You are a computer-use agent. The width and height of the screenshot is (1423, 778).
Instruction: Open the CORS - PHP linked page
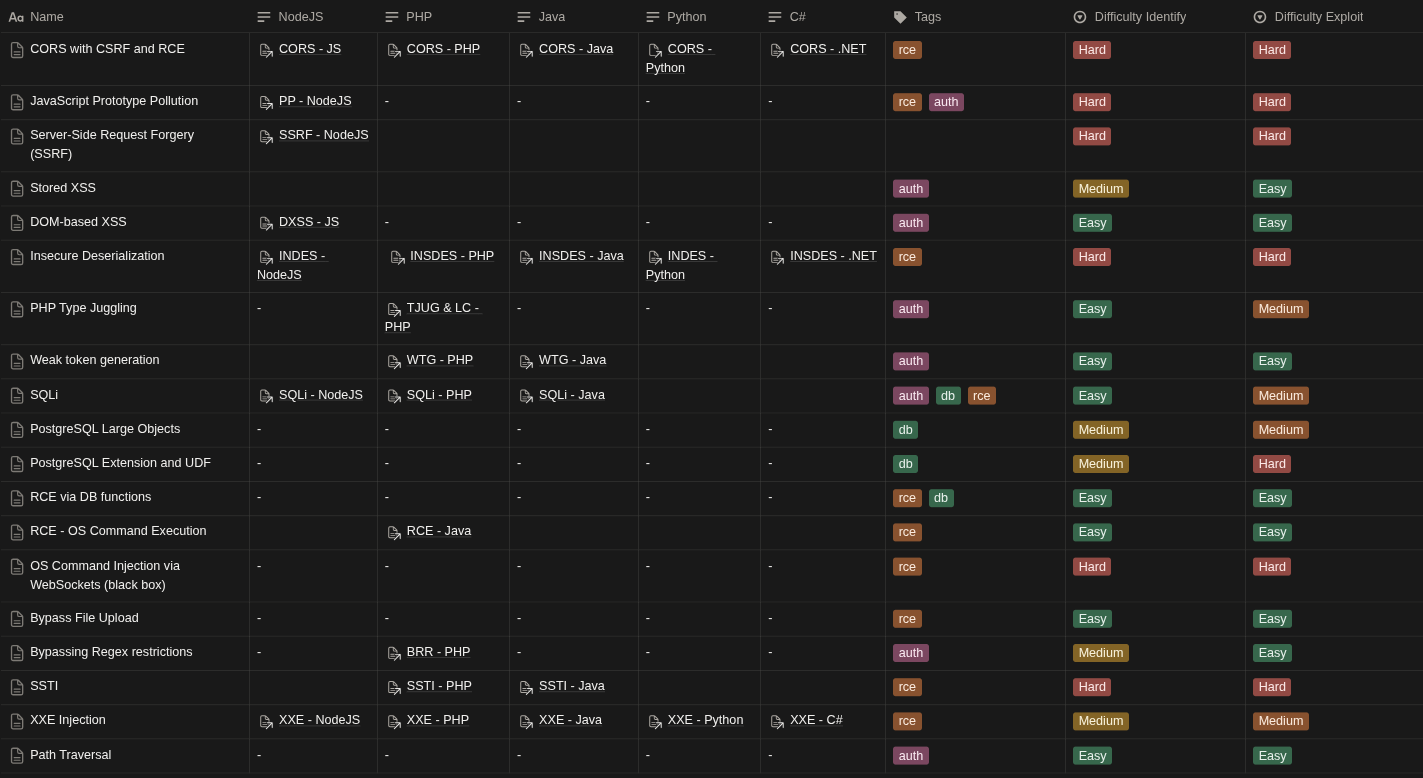pos(443,49)
